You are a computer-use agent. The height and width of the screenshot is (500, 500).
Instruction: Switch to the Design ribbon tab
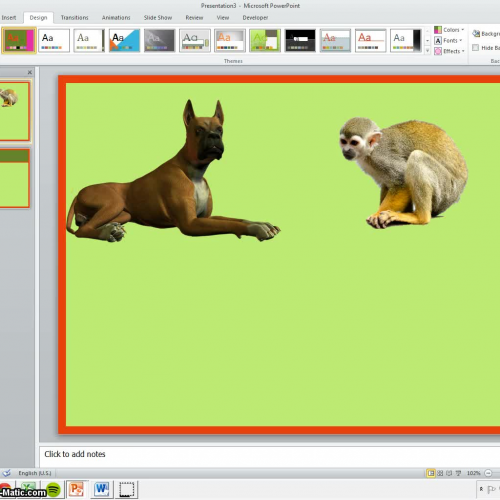point(38,18)
